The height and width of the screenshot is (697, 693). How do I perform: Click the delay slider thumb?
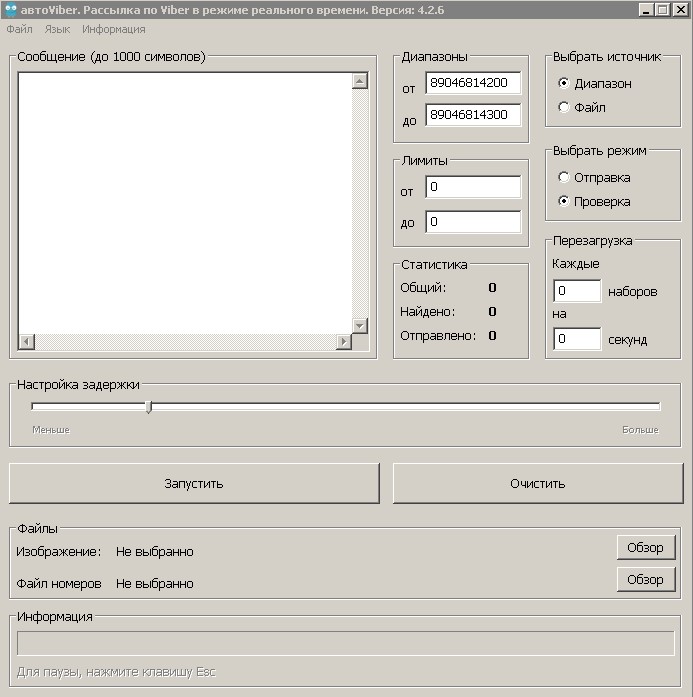(149, 407)
